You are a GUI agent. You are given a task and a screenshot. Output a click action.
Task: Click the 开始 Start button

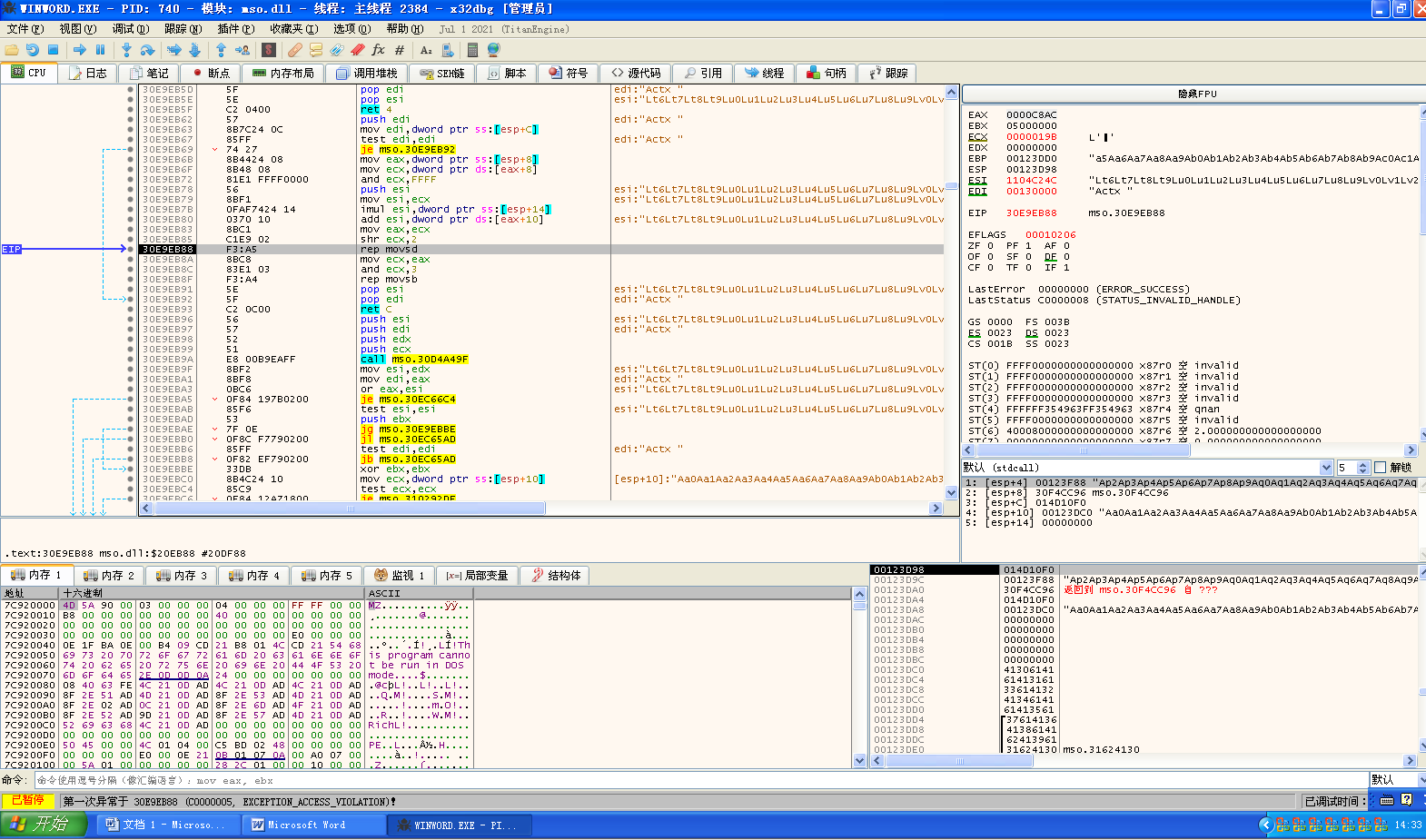click(x=43, y=824)
